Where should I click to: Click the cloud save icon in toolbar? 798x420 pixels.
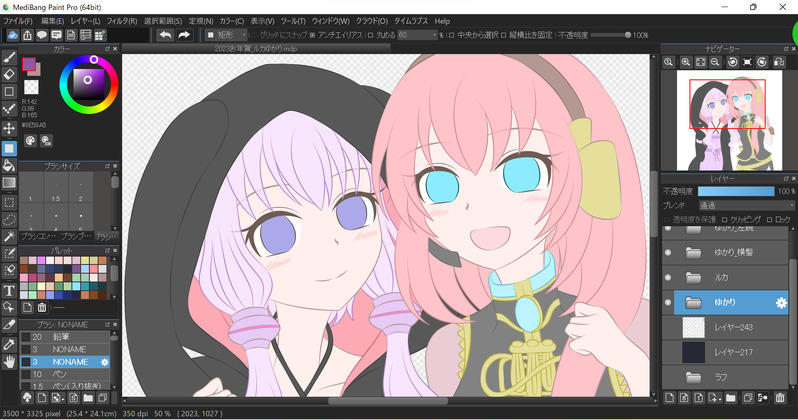tap(13, 35)
